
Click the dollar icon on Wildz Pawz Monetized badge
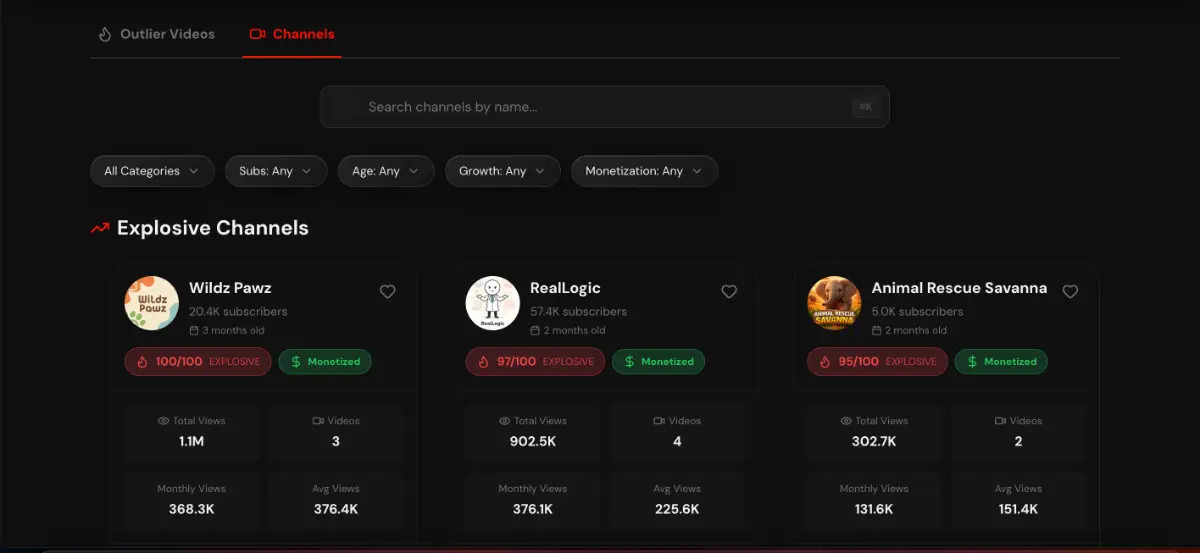click(x=294, y=362)
